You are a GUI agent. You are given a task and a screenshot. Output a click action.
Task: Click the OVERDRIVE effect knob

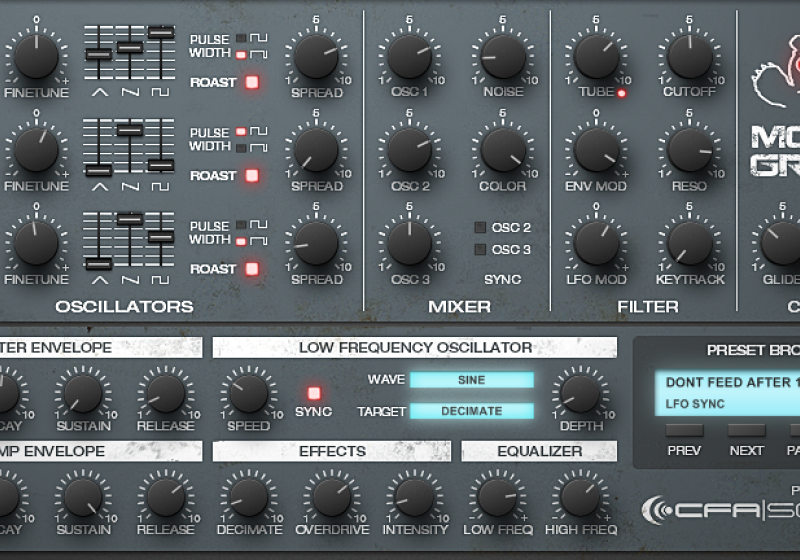332,498
